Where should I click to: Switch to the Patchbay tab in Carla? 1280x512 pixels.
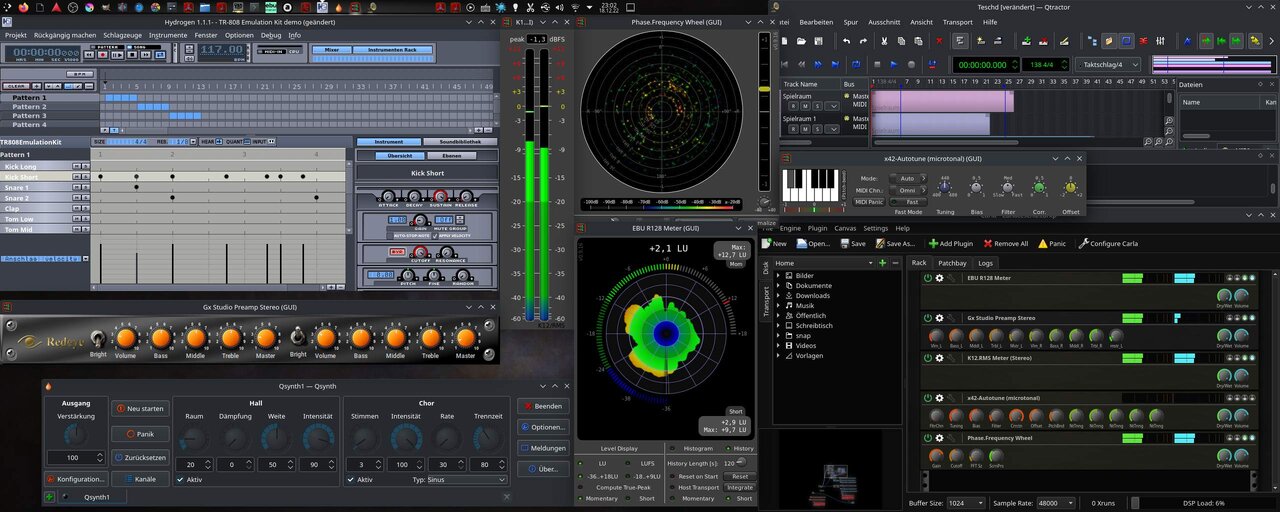(952, 263)
